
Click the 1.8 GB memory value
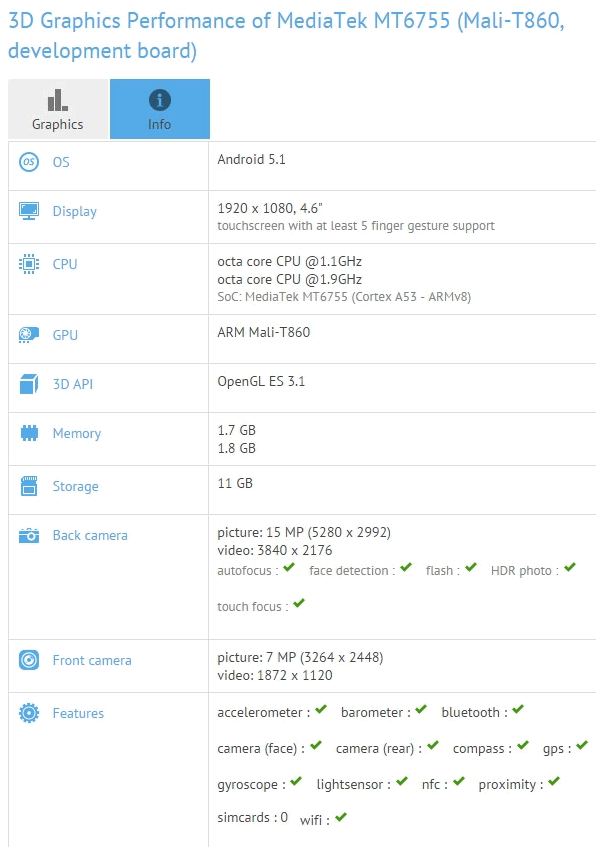pos(237,448)
